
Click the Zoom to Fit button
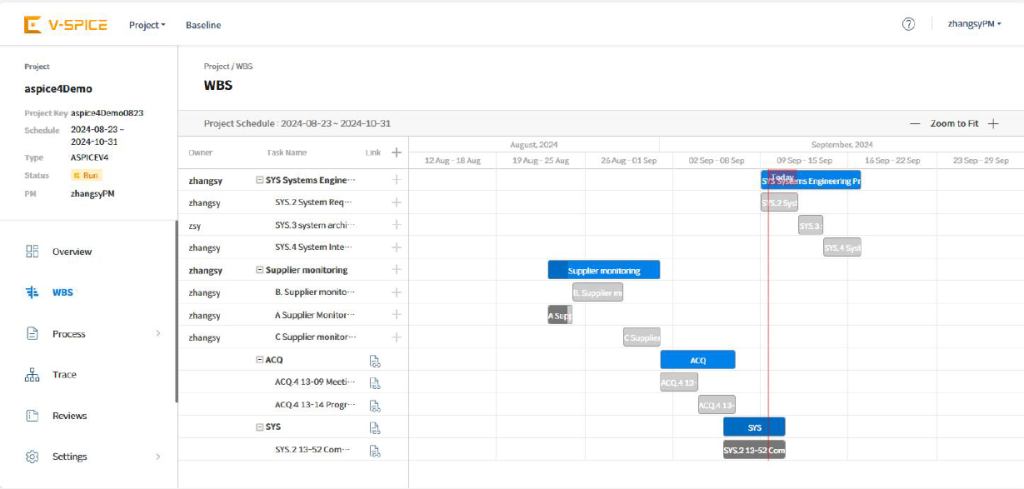953,124
